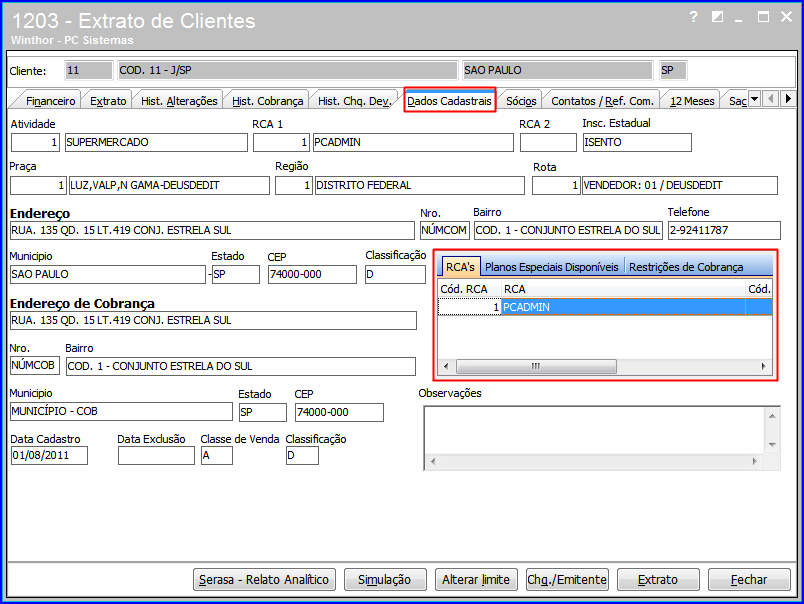Go to the Hist. Cobrança tab
Viewport: 804px width, 604px height.
pyautogui.click(x=268, y=101)
